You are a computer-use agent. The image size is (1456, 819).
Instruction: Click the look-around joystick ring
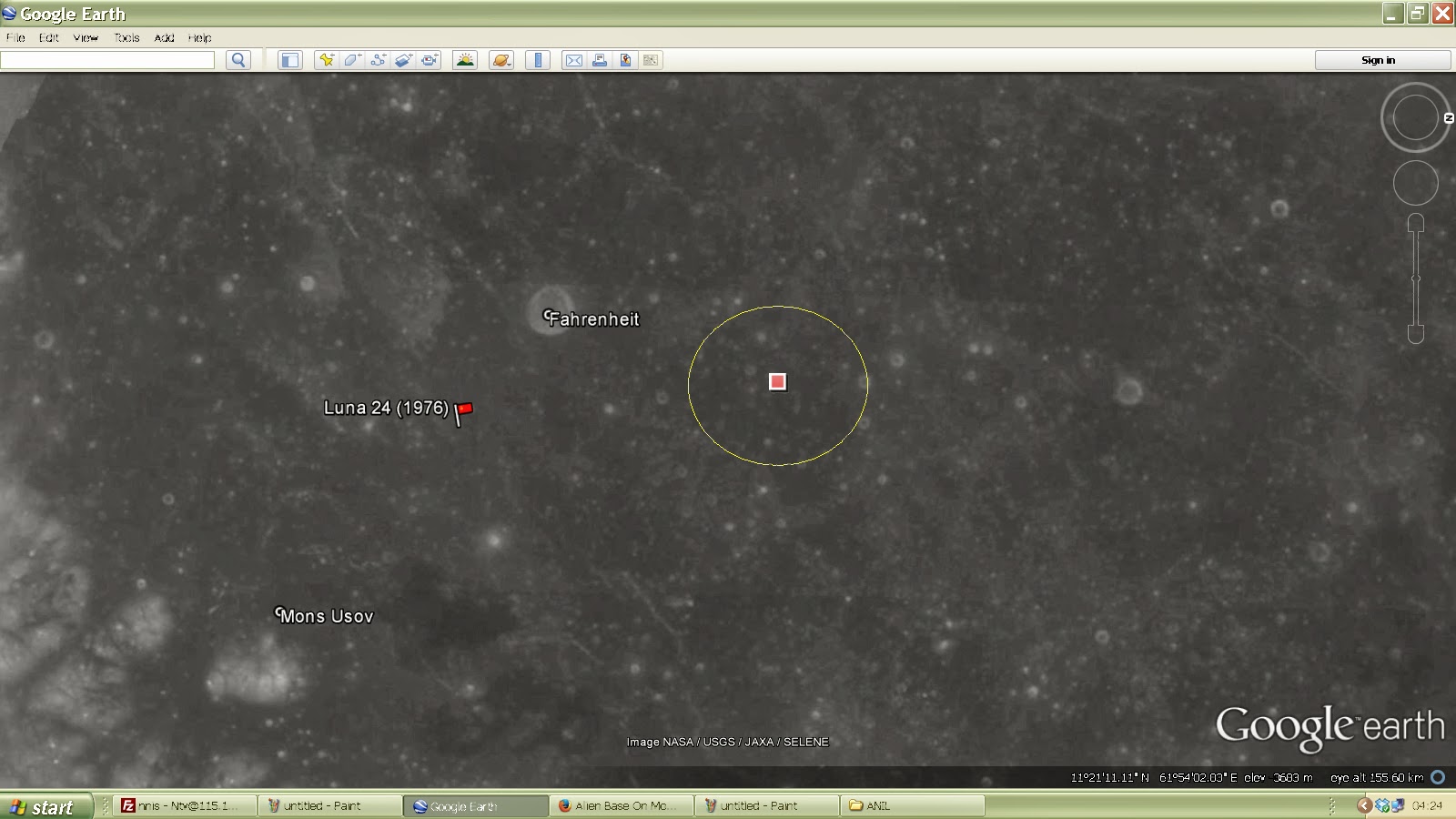point(1415,117)
